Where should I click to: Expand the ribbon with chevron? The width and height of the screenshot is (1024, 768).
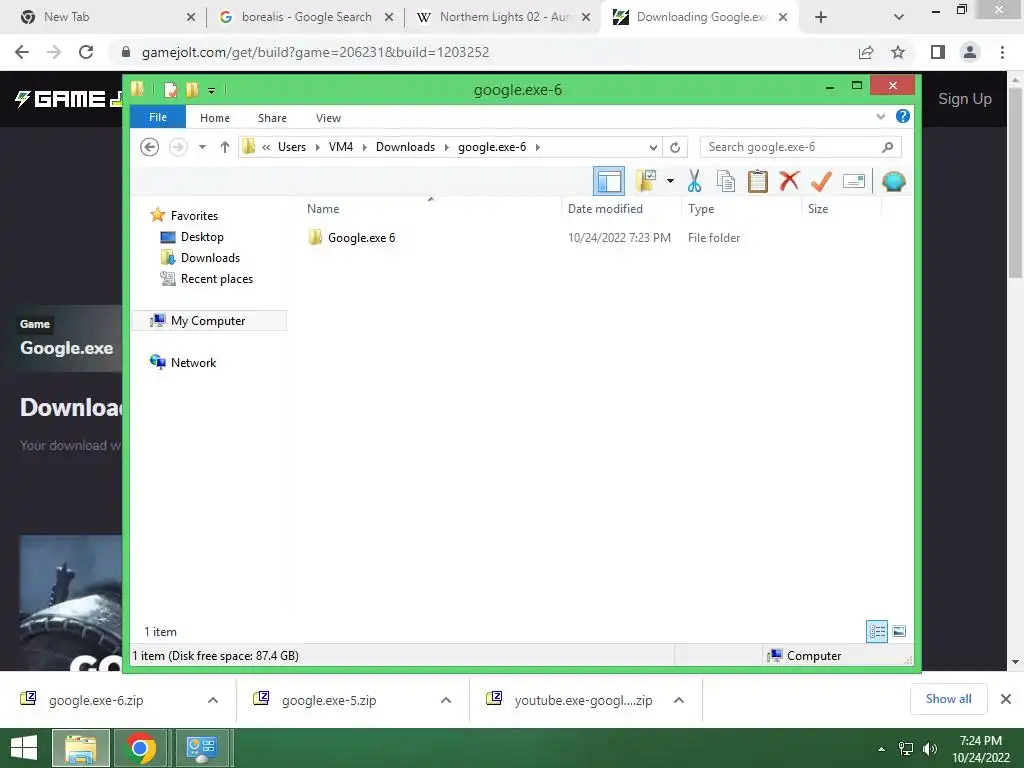pos(880,116)
